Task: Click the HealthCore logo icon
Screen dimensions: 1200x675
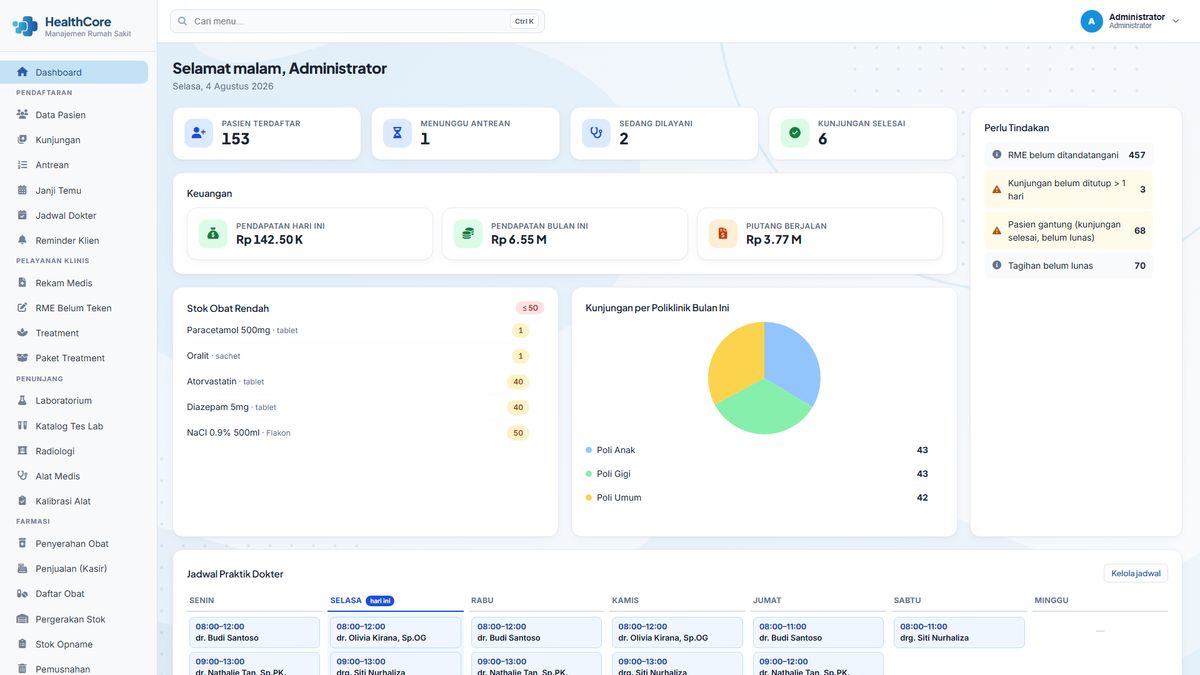Action: (25, 26)
